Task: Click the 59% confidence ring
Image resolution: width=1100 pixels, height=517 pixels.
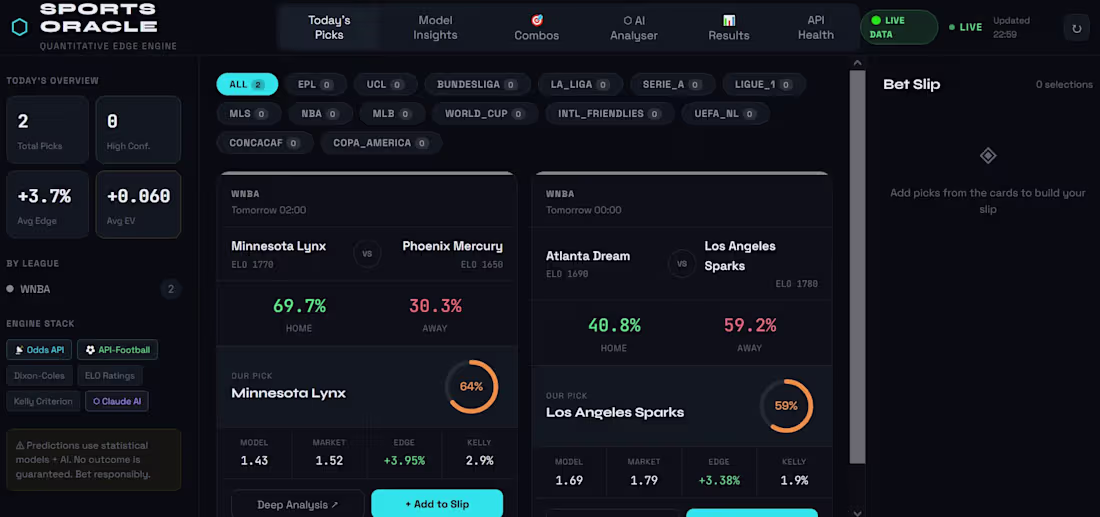Action: (x=786, y=405)
